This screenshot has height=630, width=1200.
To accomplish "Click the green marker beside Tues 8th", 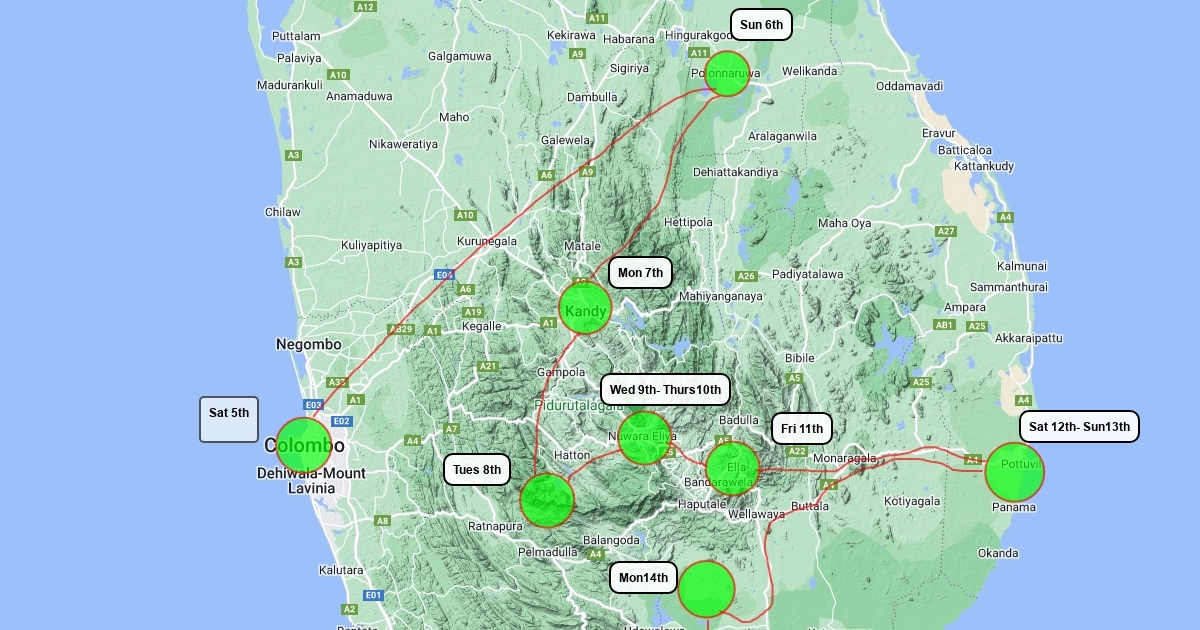I will click(x=548, y=500).
